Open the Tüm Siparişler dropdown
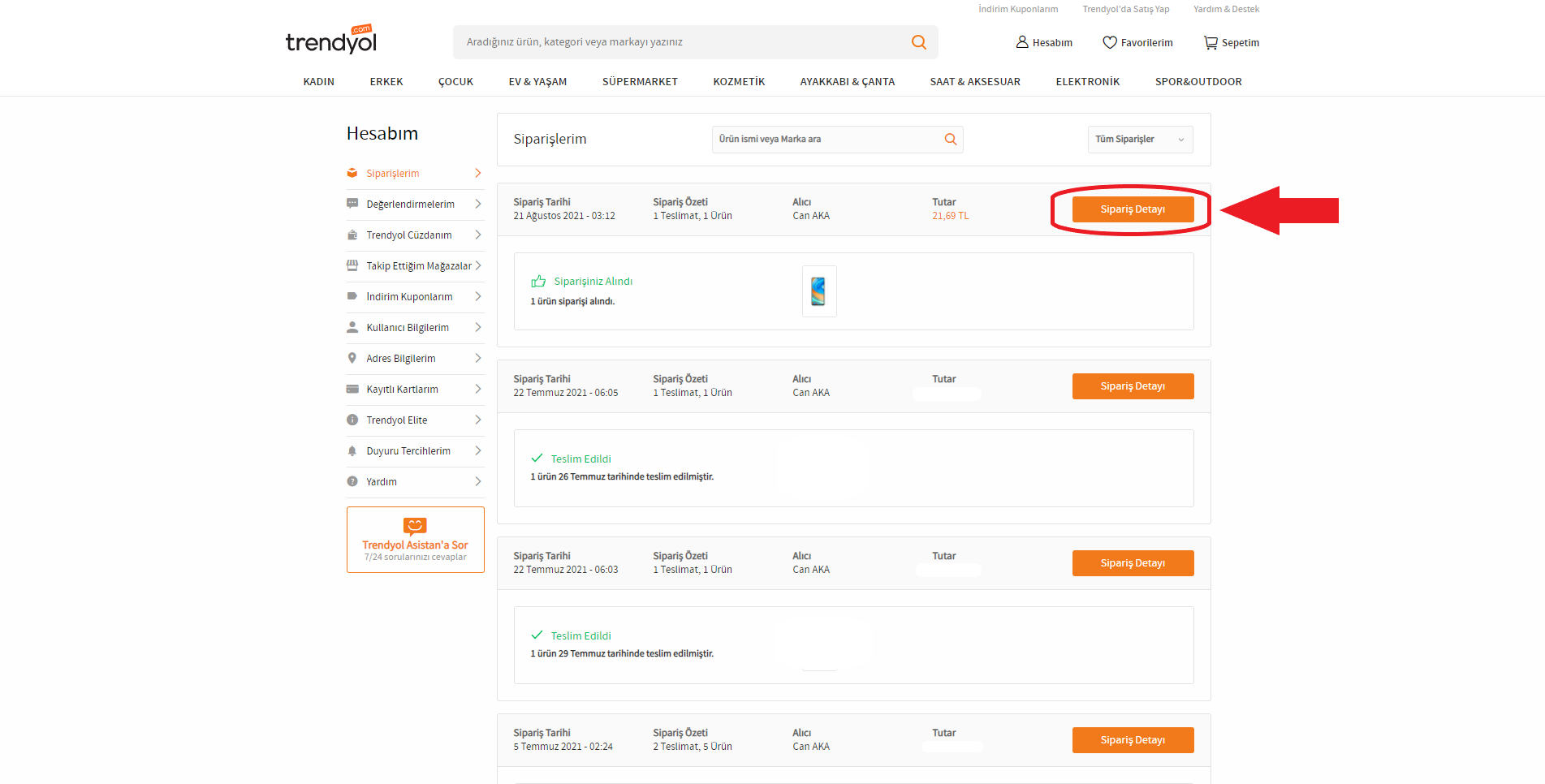The height and width of the screenshot is (784, 1545). point(1139,139)
